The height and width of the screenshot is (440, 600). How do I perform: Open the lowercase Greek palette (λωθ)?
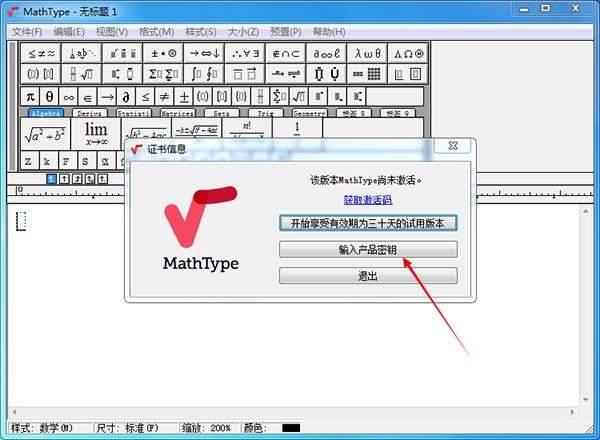(367, 54)
